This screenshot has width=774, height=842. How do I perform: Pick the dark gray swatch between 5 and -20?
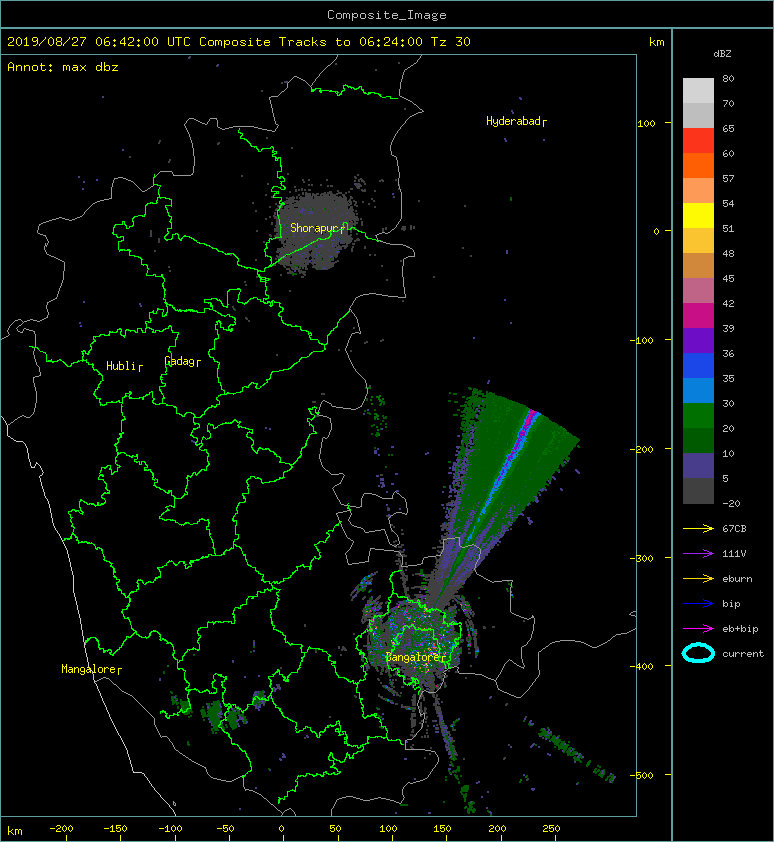pyautogui.click(x=698, y=491)
